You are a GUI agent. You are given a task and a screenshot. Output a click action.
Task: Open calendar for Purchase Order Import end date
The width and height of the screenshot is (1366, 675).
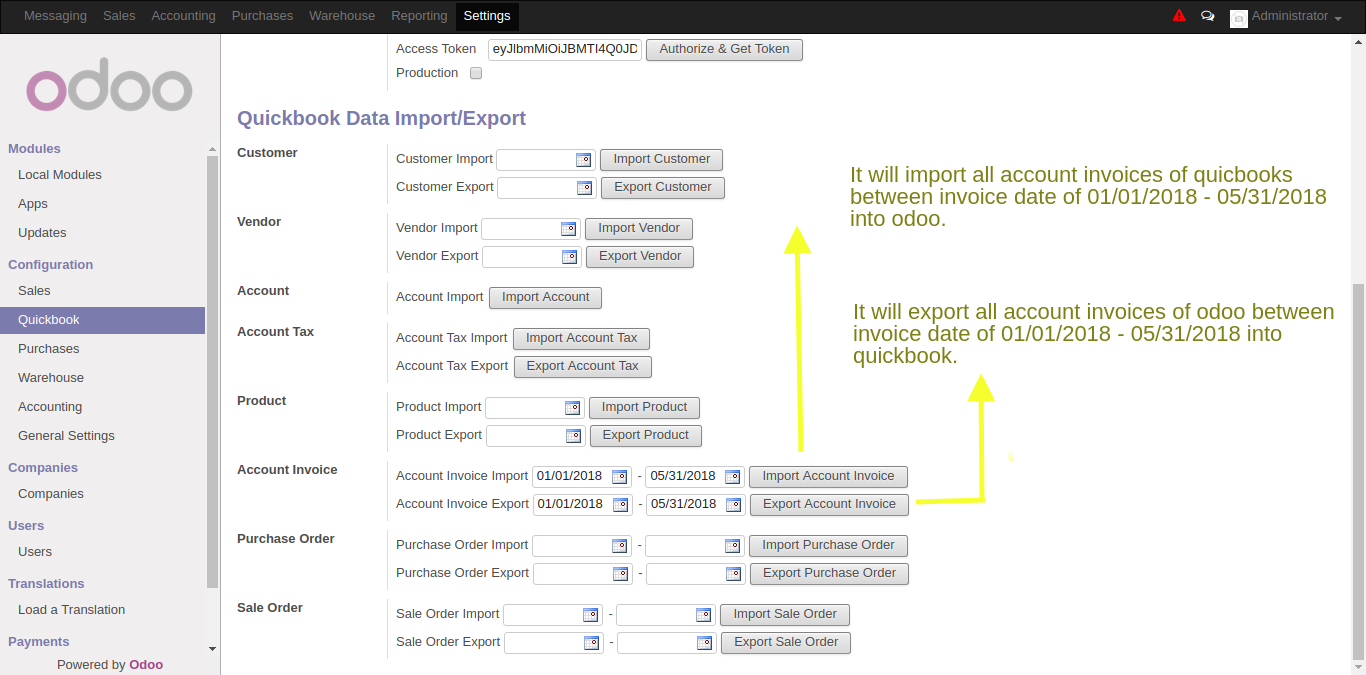point(732,546)
